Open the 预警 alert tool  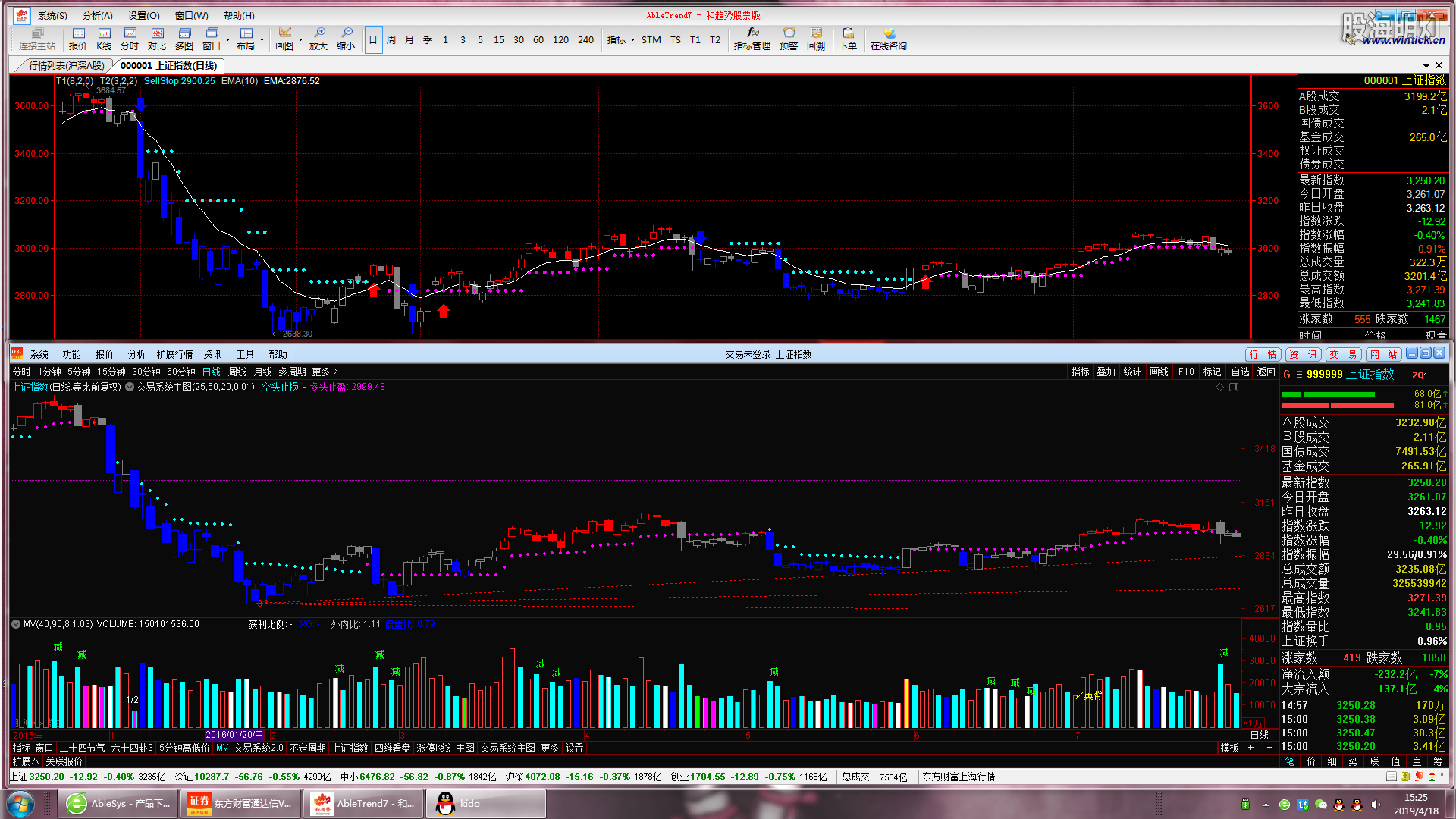789,39
